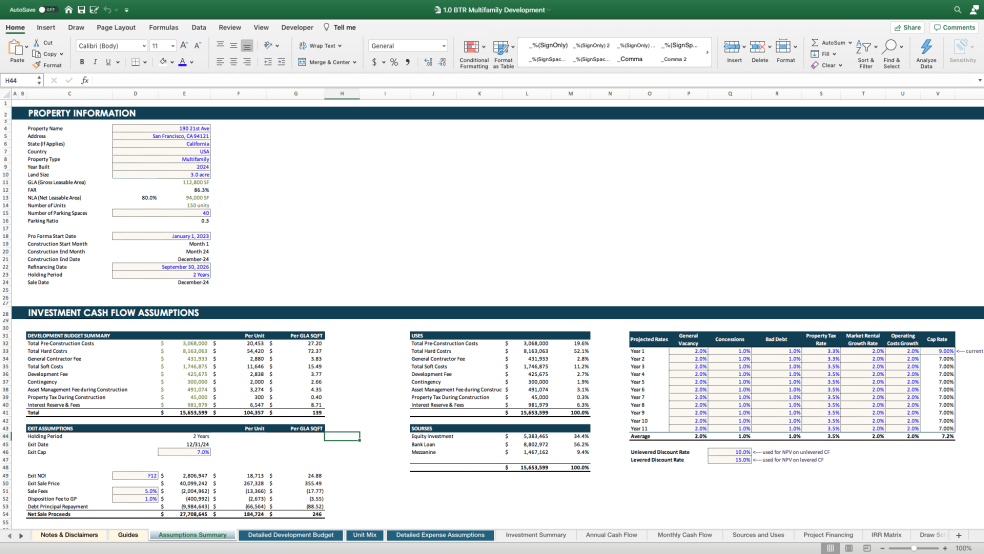The image size is (984, 554).
Task: Click the Share button
Action: click(x=908, y=27)
